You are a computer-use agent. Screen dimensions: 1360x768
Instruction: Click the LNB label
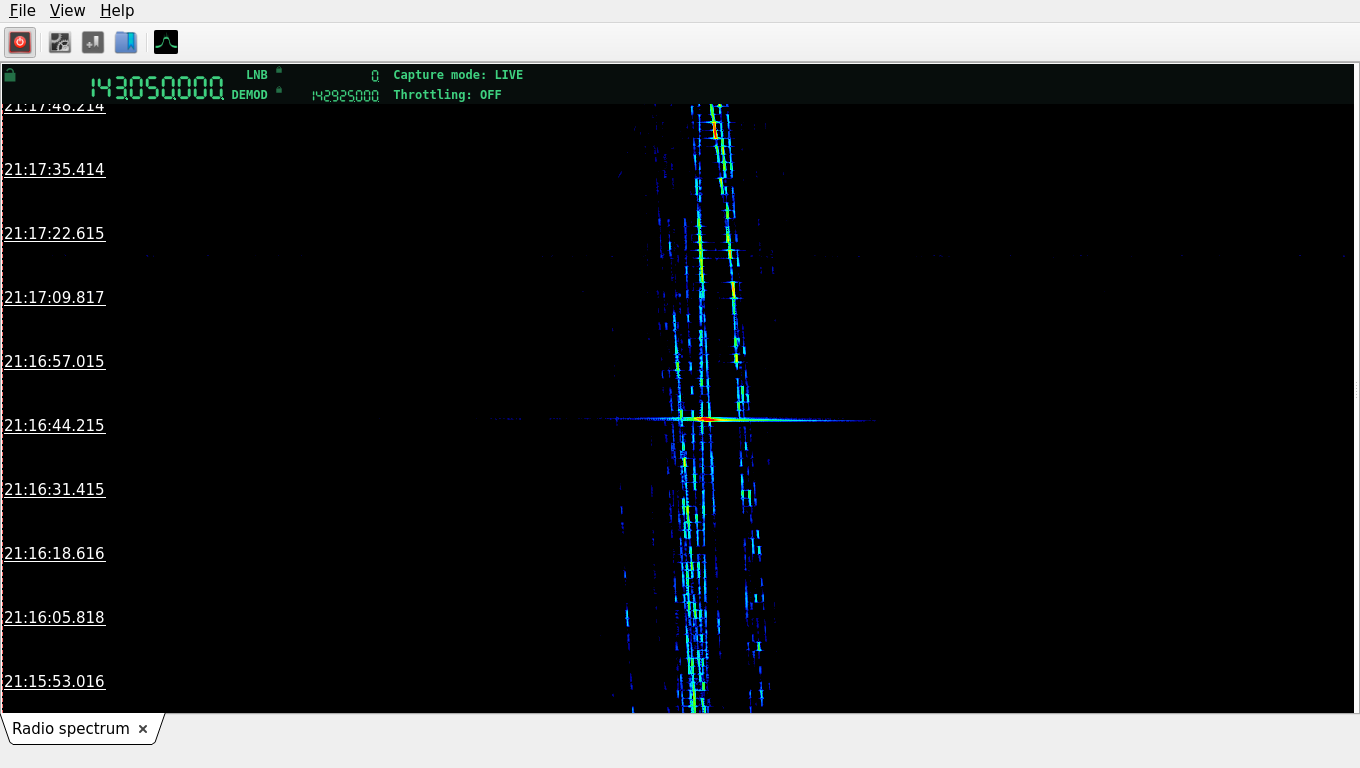(257, 75)
